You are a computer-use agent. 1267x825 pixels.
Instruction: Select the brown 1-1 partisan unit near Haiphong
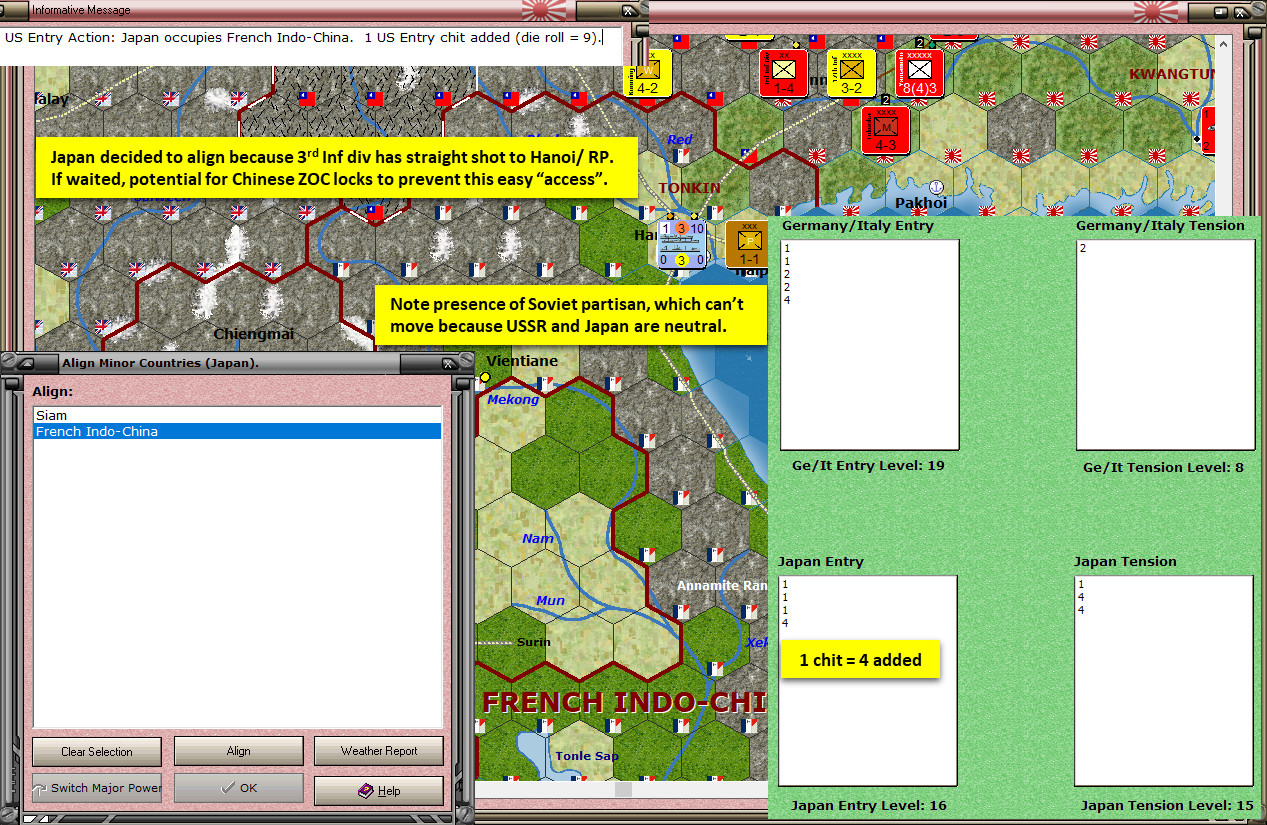coord(748,245)
